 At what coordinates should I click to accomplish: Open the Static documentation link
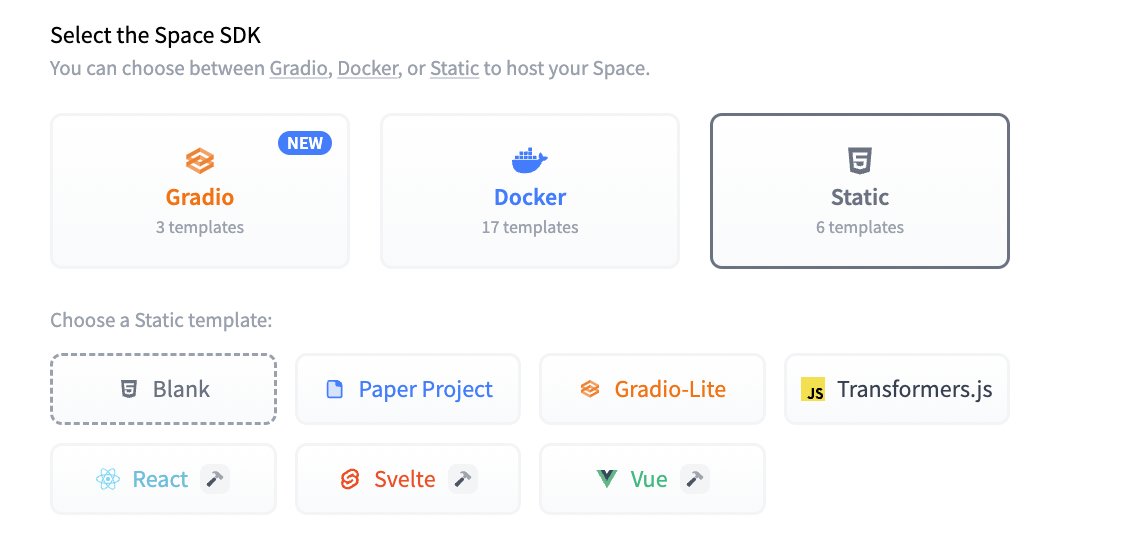[454, 69]
